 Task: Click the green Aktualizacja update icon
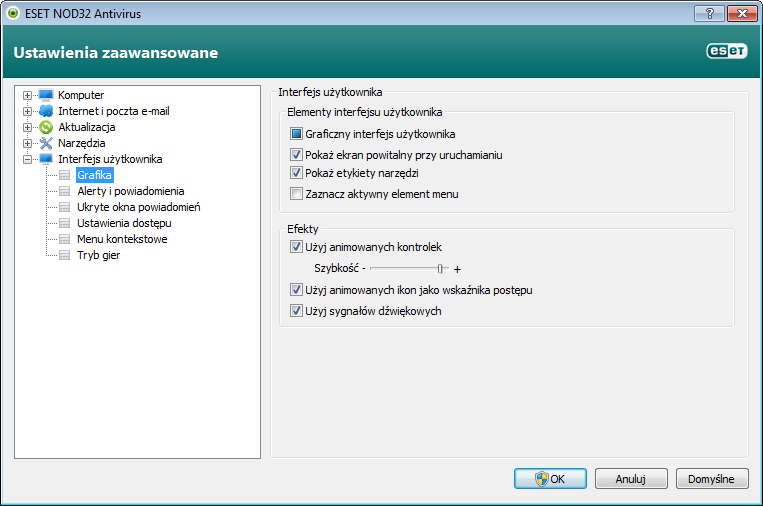click(46, 127)
